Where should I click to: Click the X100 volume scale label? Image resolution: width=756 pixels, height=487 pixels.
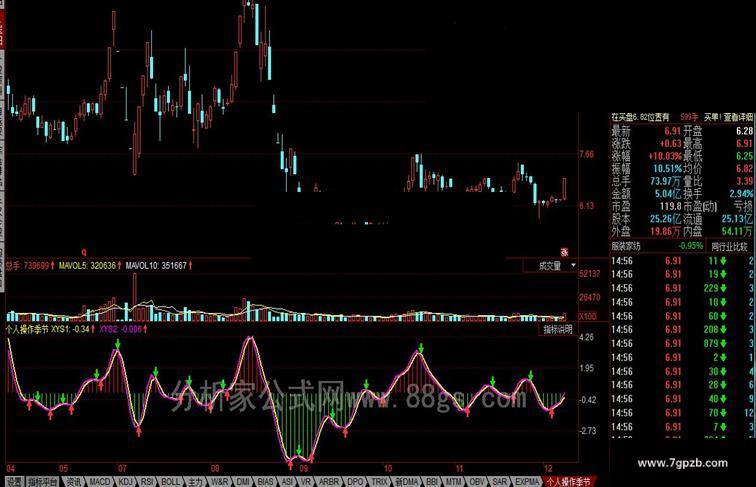pyautogui.click(x=588, y=316)
